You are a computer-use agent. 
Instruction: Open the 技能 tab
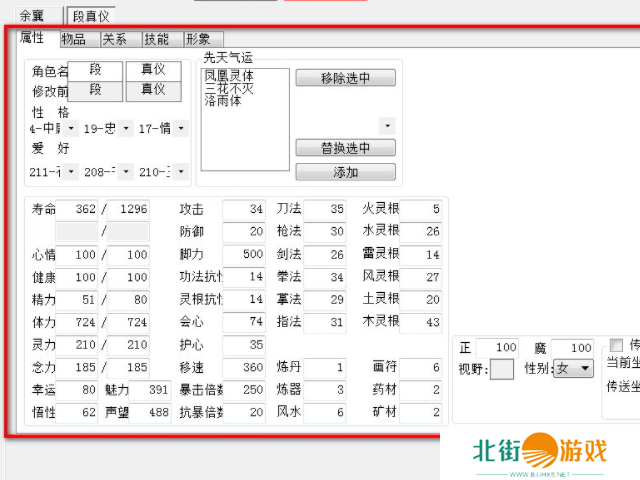coord(156,39)
